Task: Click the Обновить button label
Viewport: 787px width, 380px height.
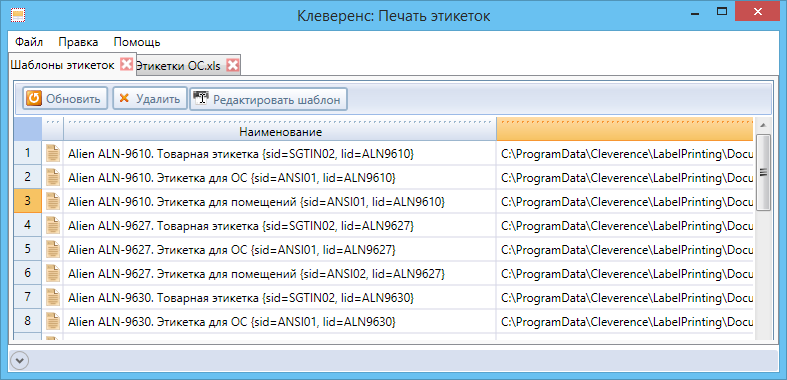Action: coord(74,99)
